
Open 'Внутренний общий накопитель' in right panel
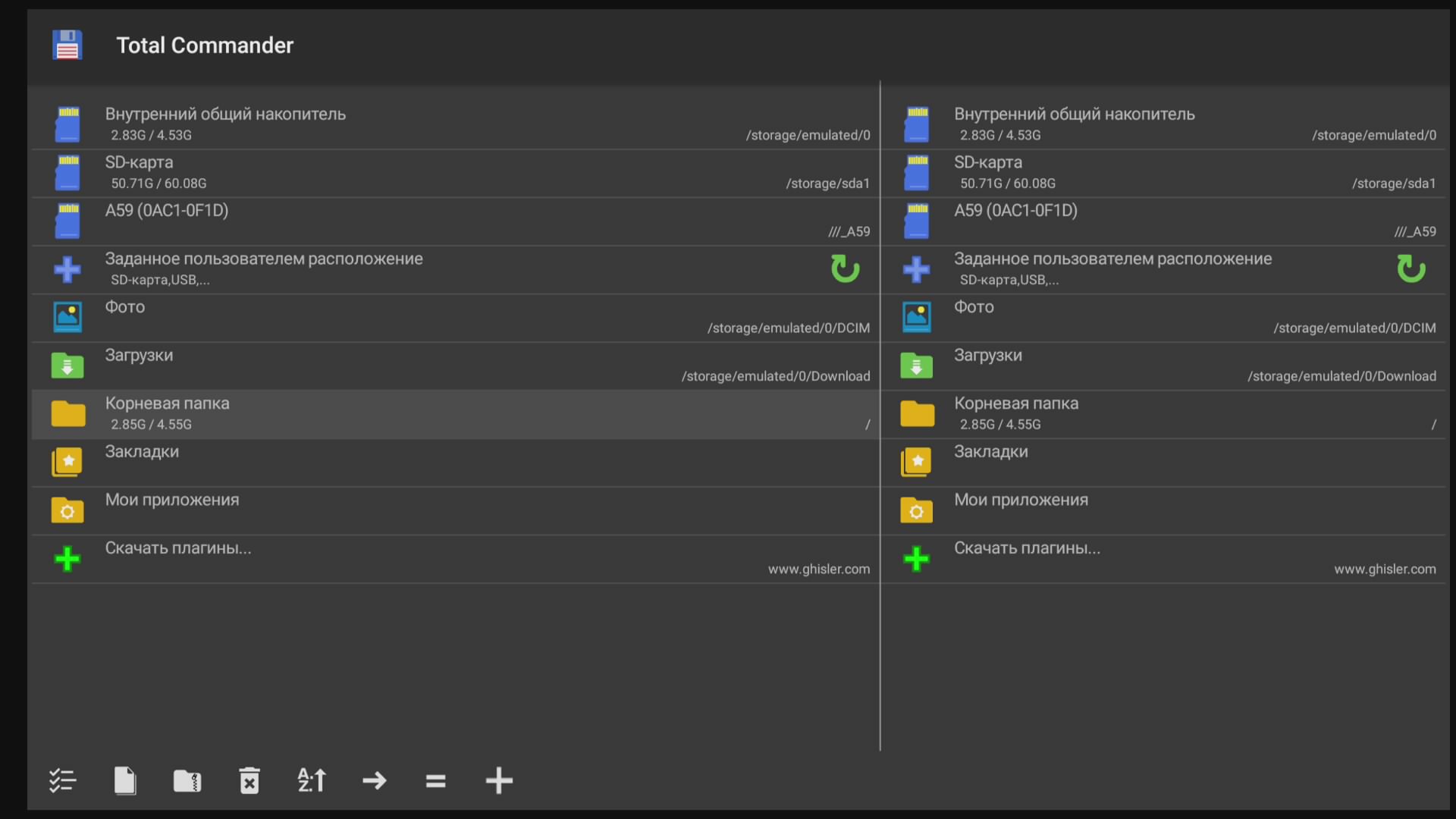pos(1075,115)
